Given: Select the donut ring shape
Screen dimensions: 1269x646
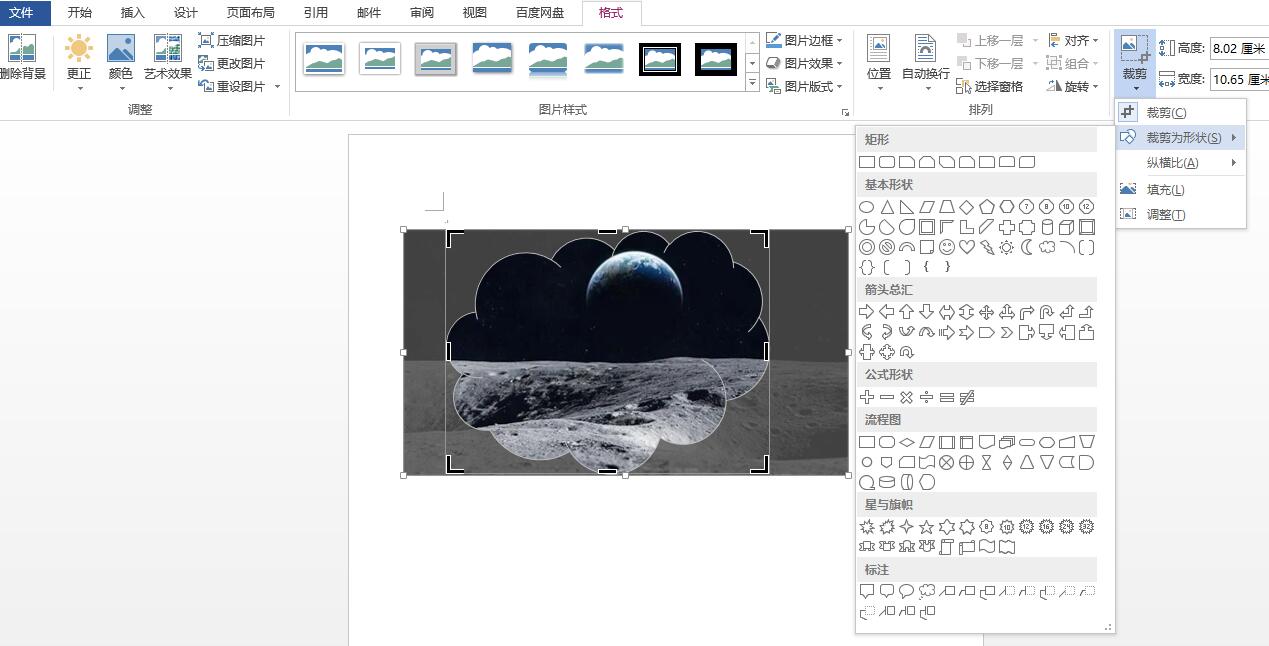Looking at the screenshot, I should 867,247.
